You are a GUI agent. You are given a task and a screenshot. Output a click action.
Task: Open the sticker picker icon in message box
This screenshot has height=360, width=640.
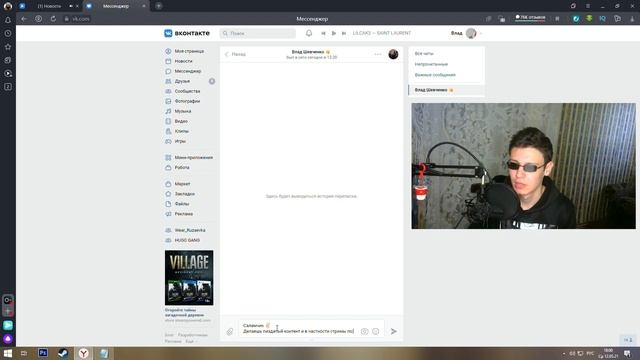click(x=364, y=331)
